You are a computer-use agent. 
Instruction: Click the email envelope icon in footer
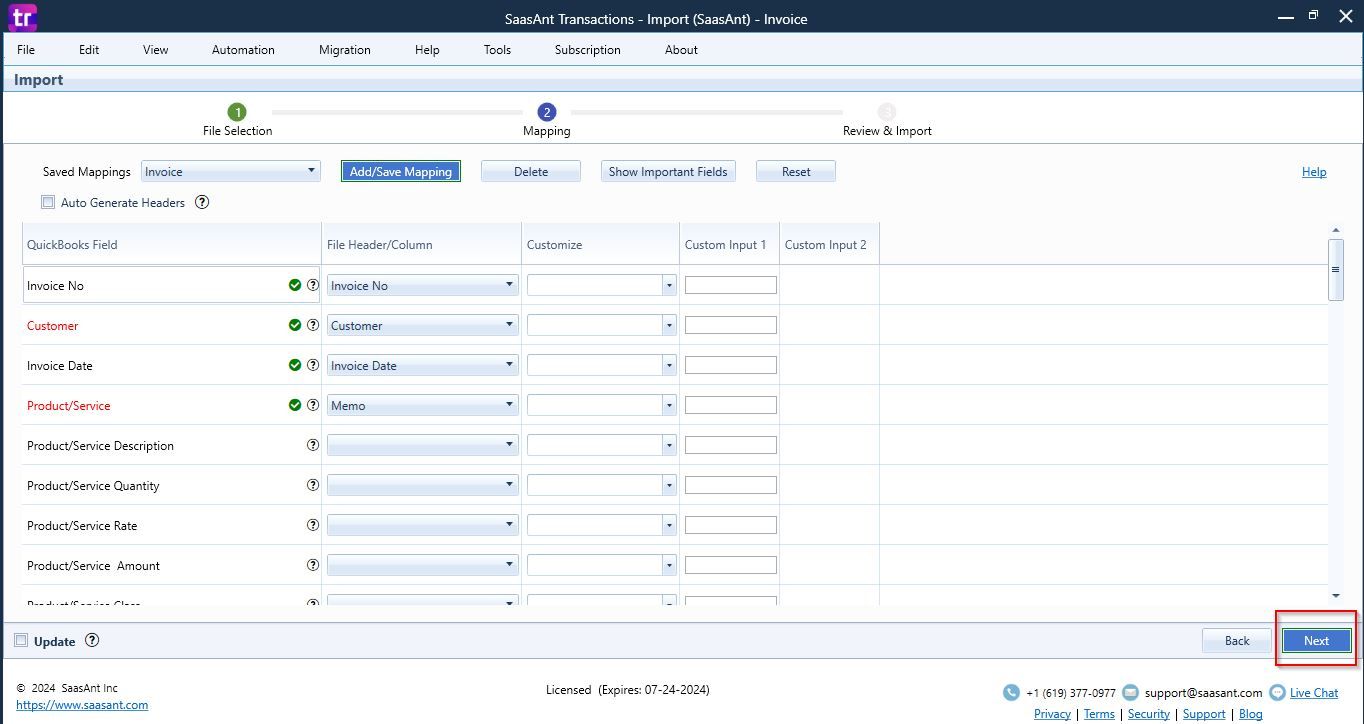pyautogui.click(x=1130, y=692)
